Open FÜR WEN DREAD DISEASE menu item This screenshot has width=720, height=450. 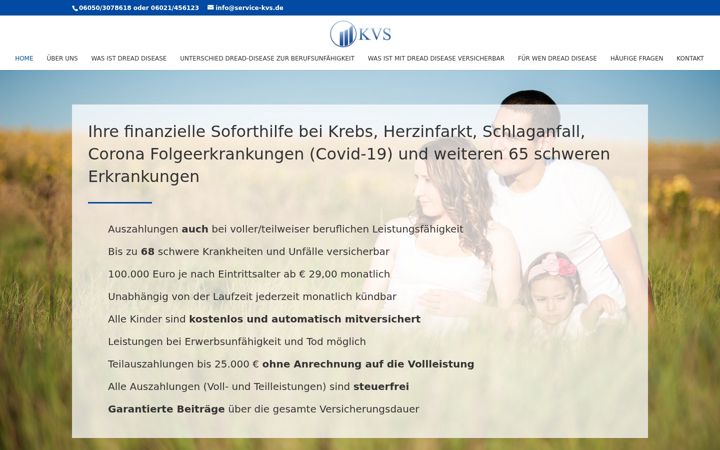(557, 58)
